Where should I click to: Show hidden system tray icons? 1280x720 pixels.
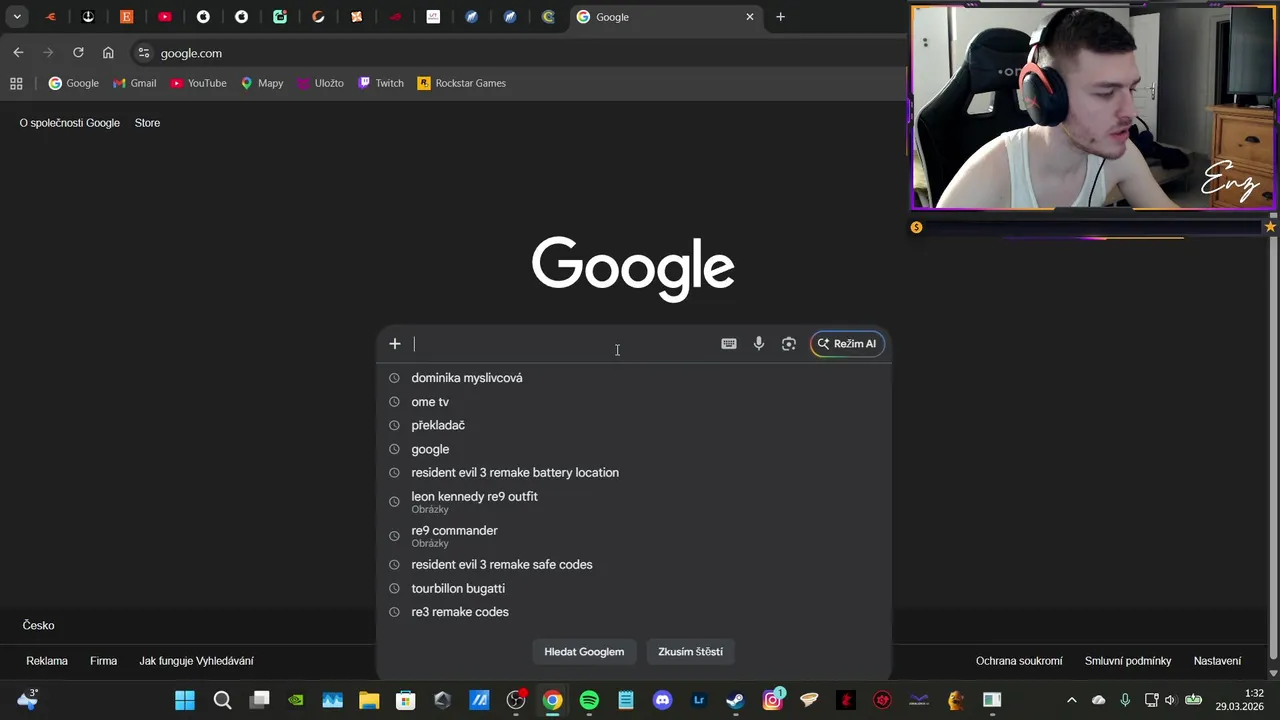coord(1072,700)
